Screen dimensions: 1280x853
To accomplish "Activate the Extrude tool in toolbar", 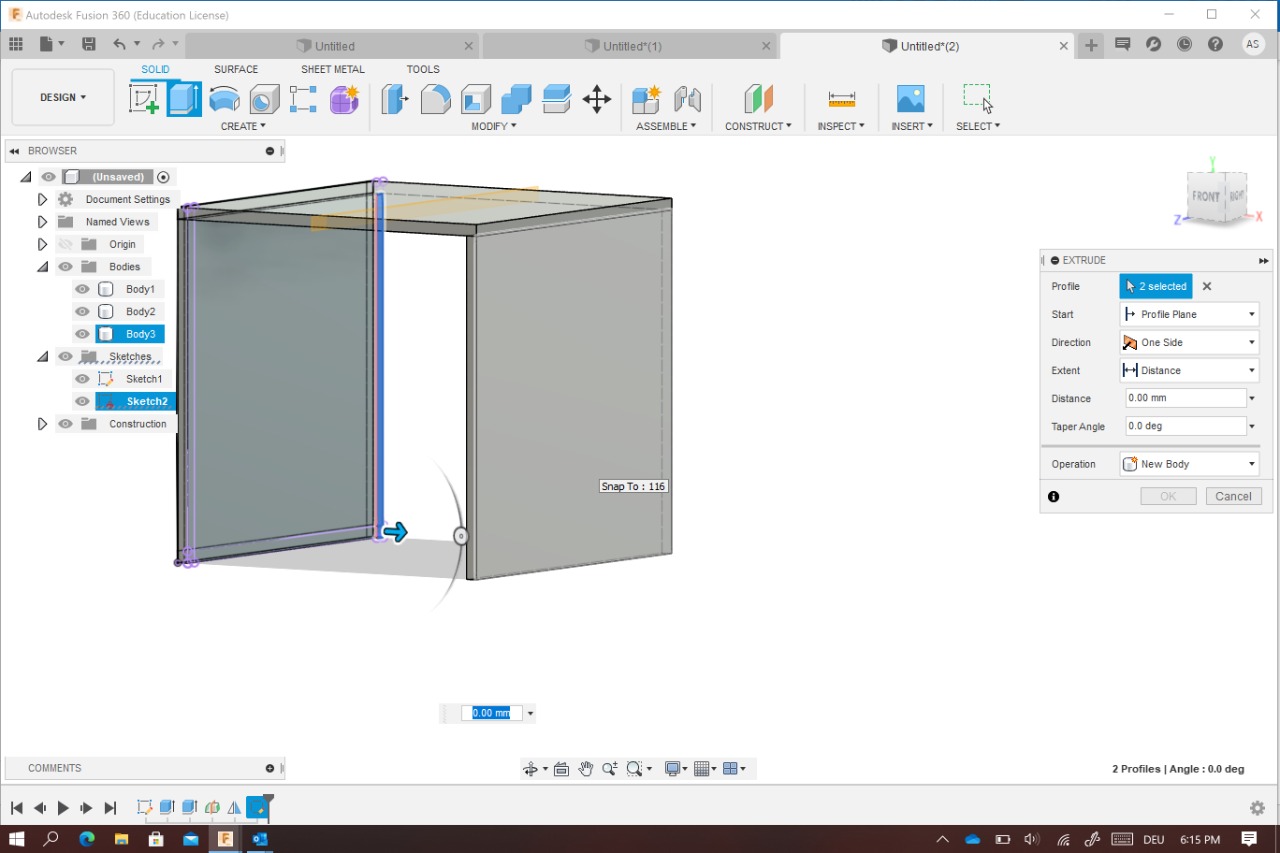I will 184,99.
